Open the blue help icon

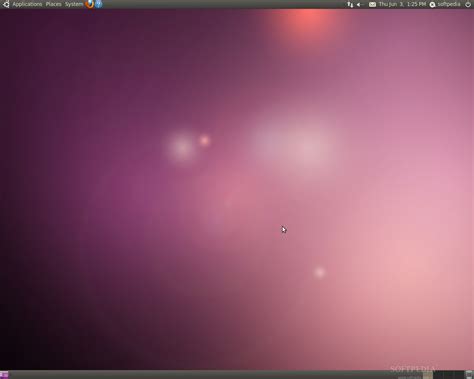click(x=99, y=4)
